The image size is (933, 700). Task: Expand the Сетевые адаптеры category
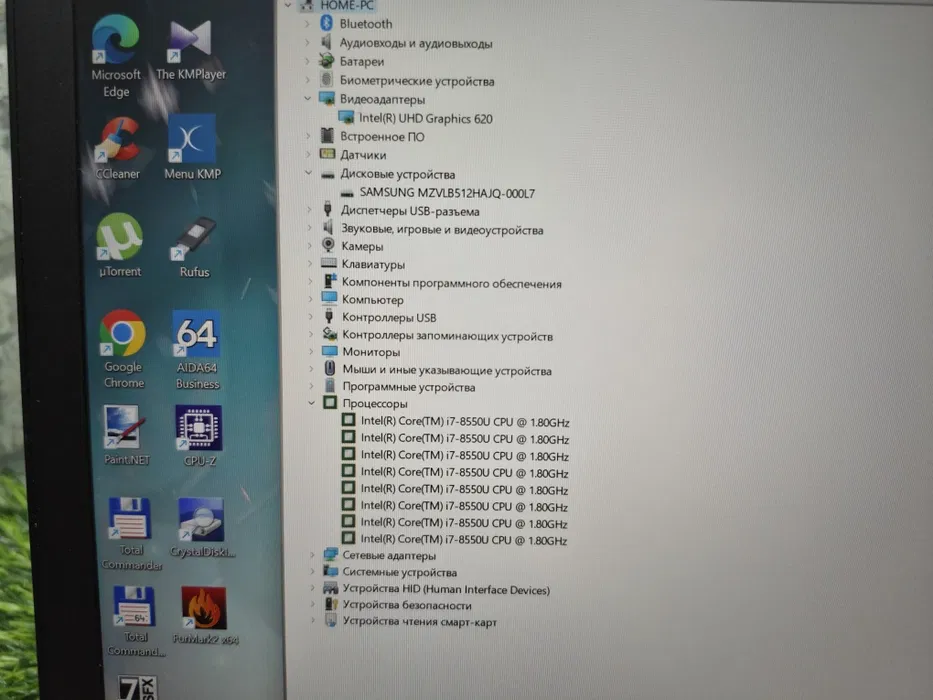point(312,555)
